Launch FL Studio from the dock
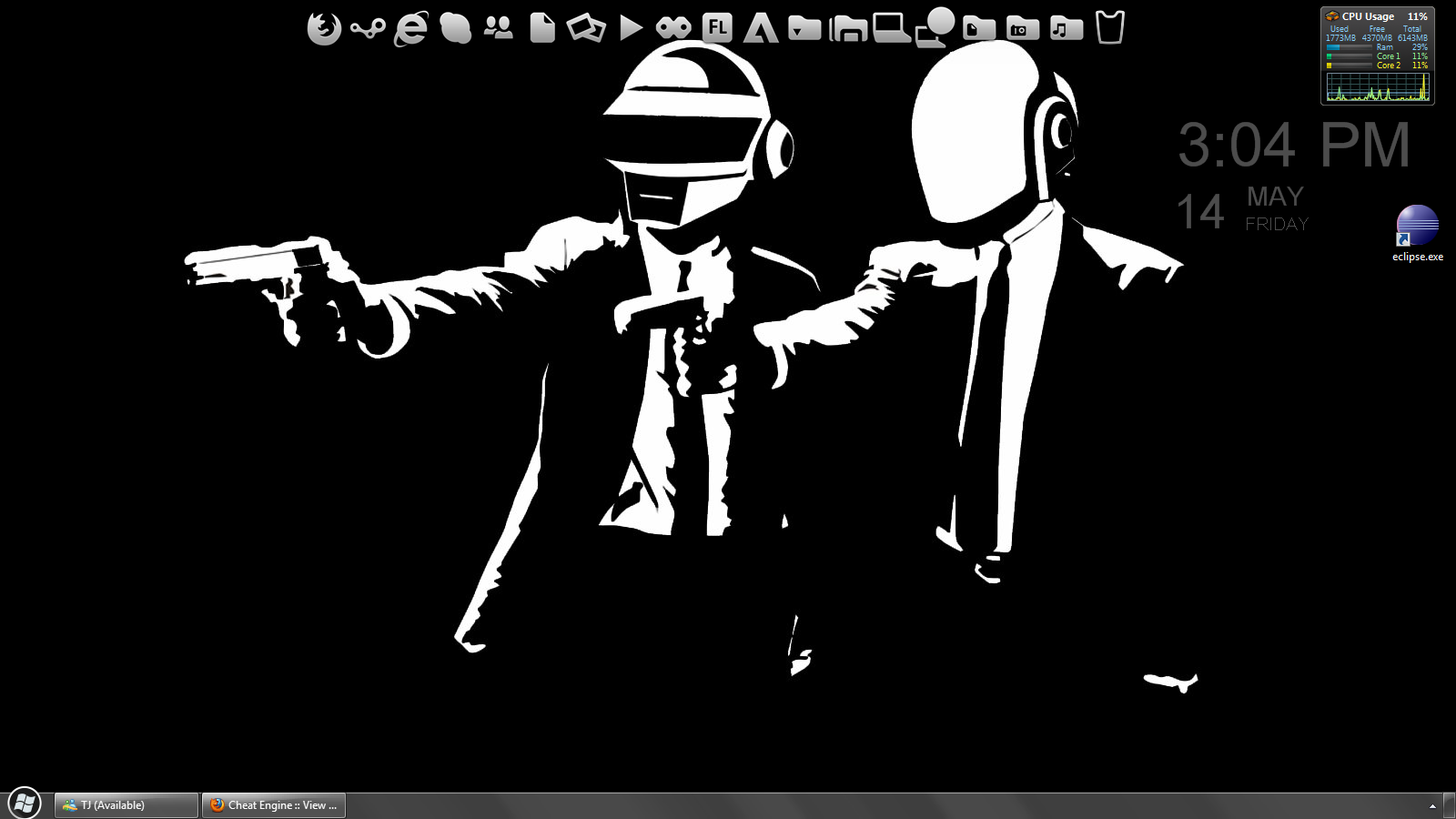Image resolution: width=1456 pixels, height=819 pixels. (717, 27)
